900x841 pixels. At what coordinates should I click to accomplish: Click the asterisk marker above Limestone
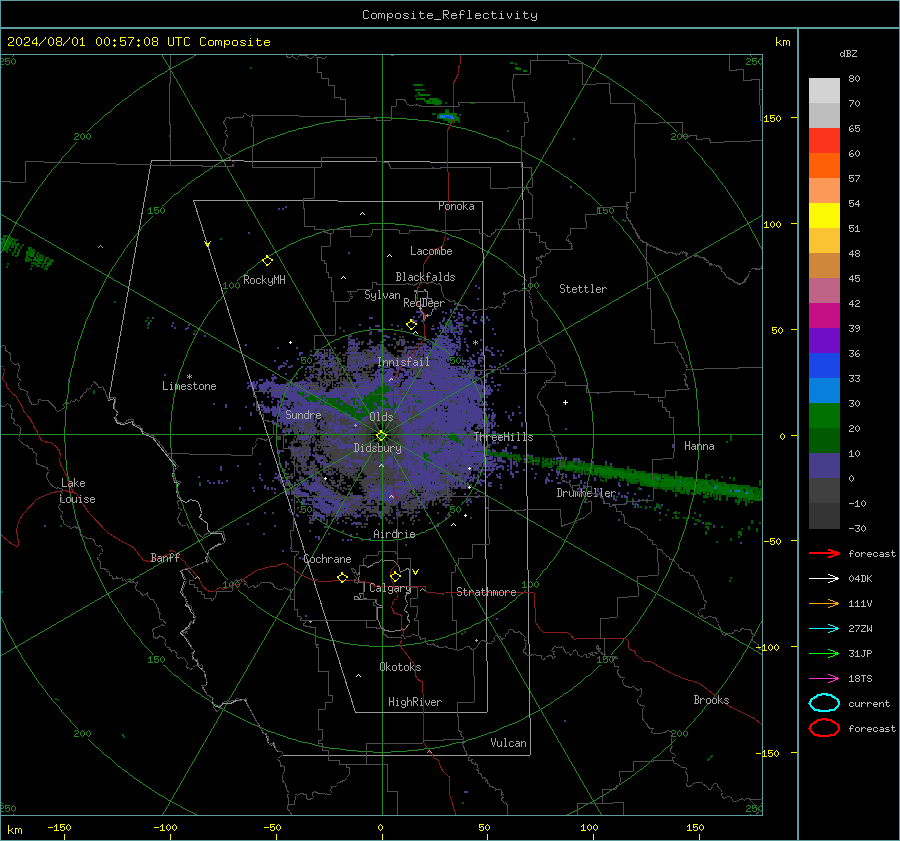click(189, 377)
